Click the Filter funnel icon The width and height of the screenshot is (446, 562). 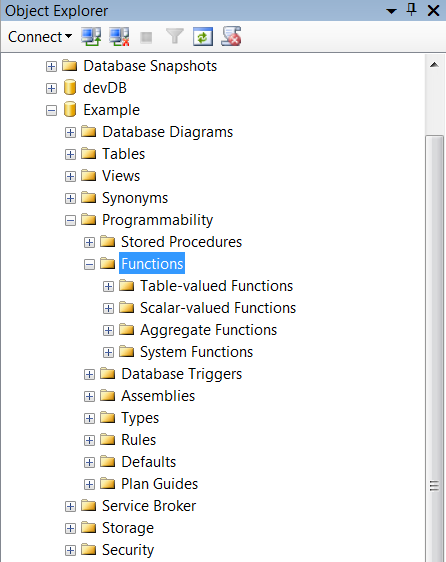tap(175, 37)
